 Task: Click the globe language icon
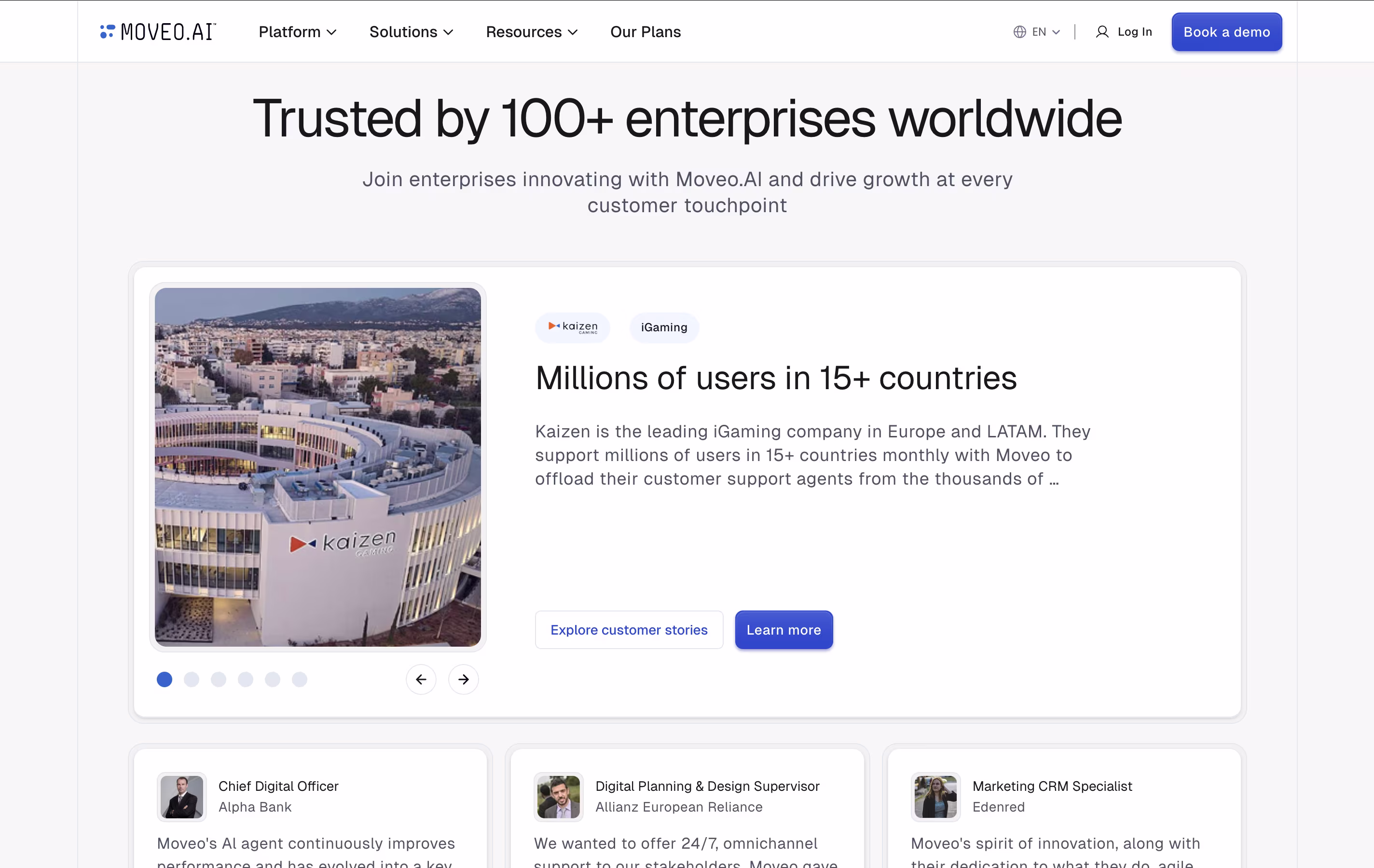pyautogui.click(x=1019, y=32)
